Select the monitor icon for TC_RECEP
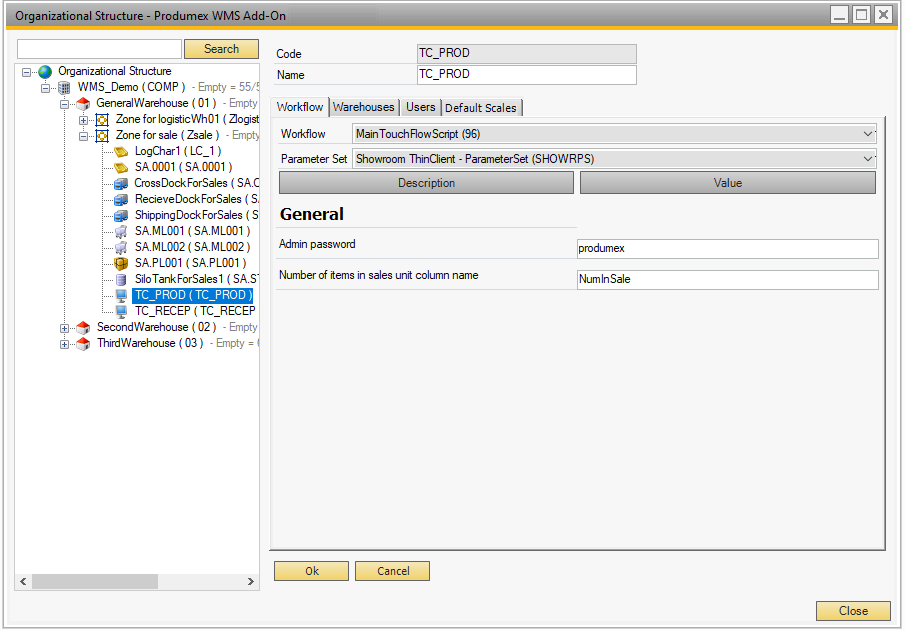 click(120, 311)
